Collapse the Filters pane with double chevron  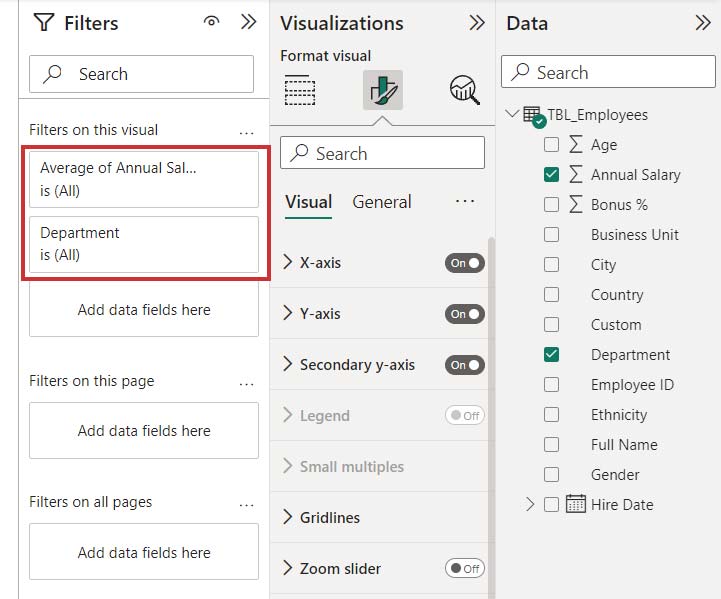[248, 22]
